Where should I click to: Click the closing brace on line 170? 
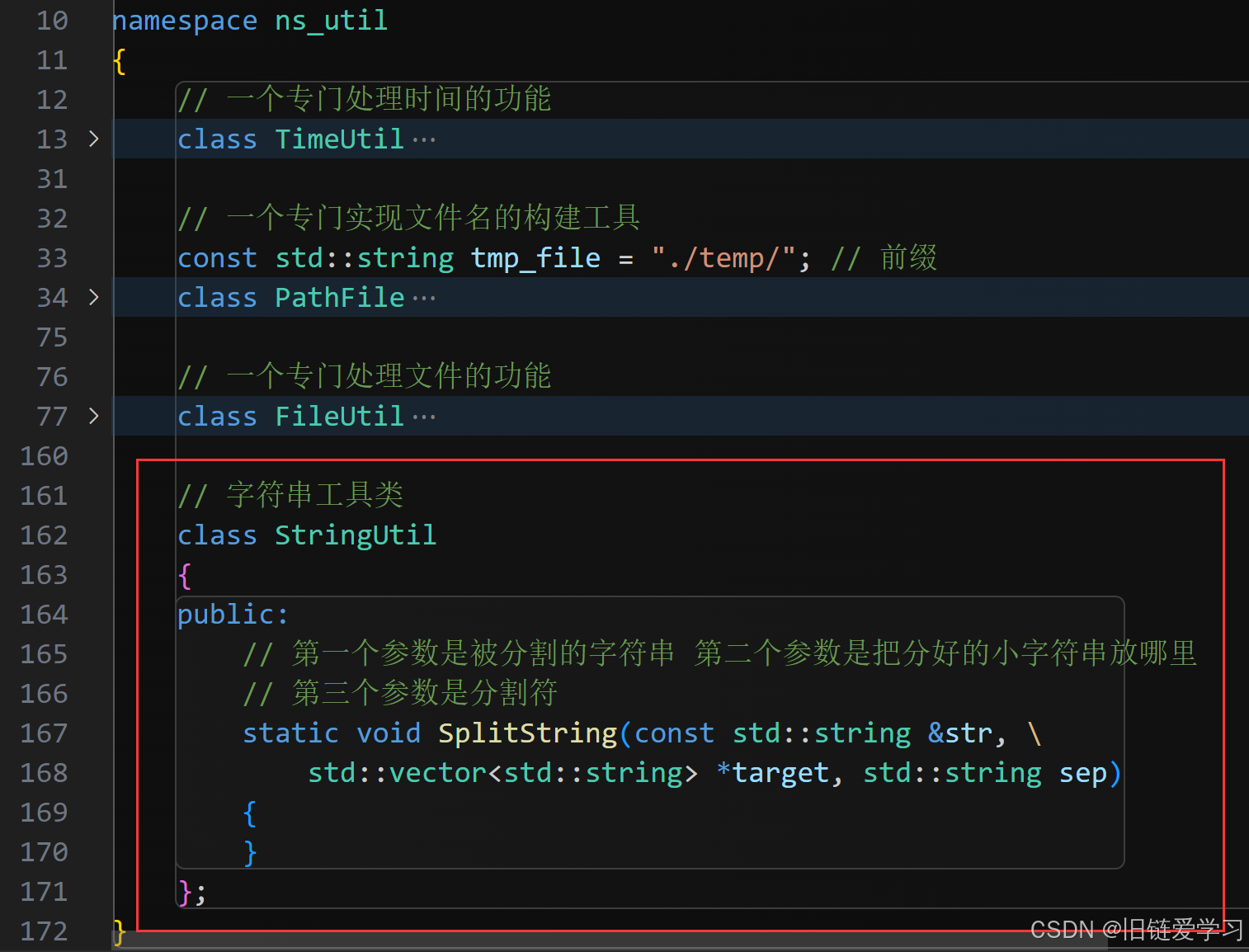(x=250, y=852)
